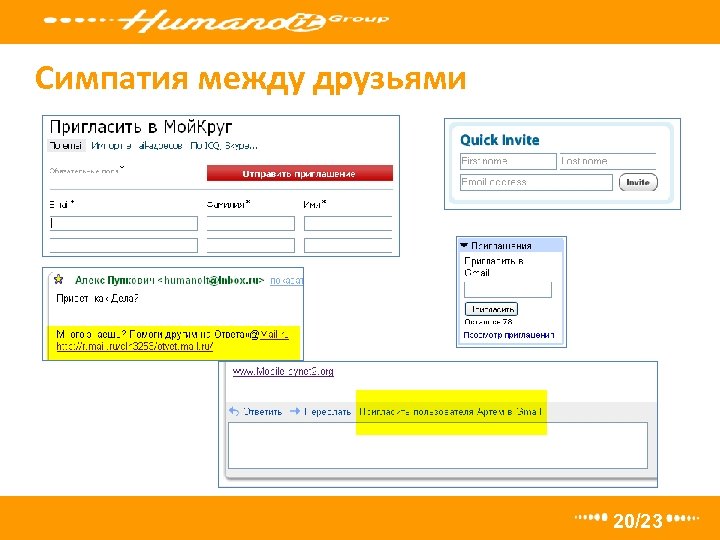
Task: Click the Email address field in Quick Invite
Action: [x=536, y=182]
